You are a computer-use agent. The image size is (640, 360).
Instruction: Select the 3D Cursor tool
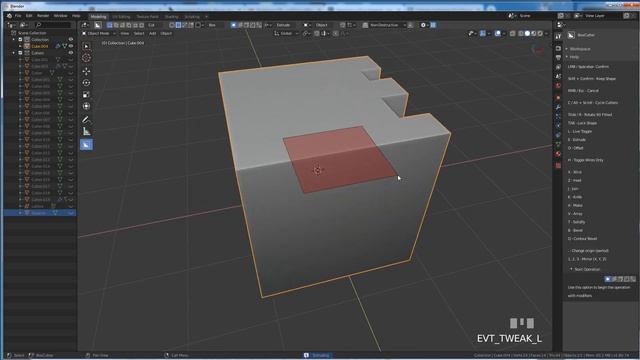(x=86, y=58)
